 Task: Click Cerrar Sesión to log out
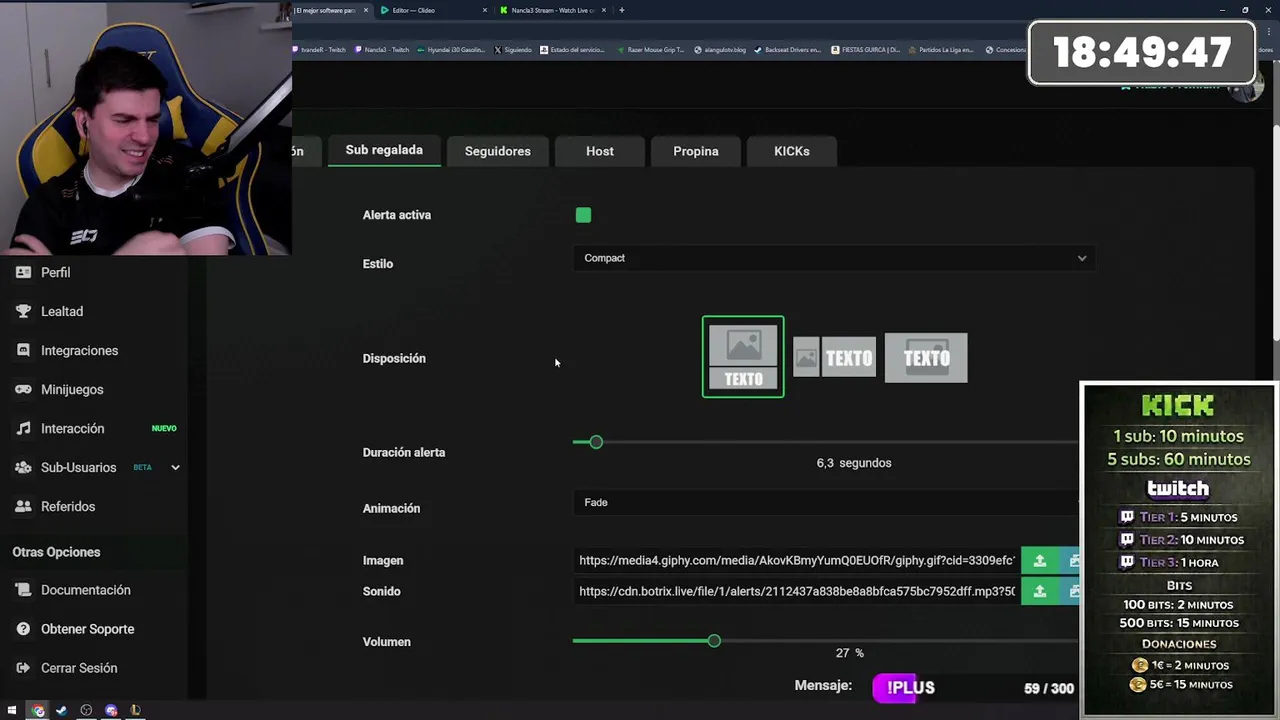tap(66, 668)
